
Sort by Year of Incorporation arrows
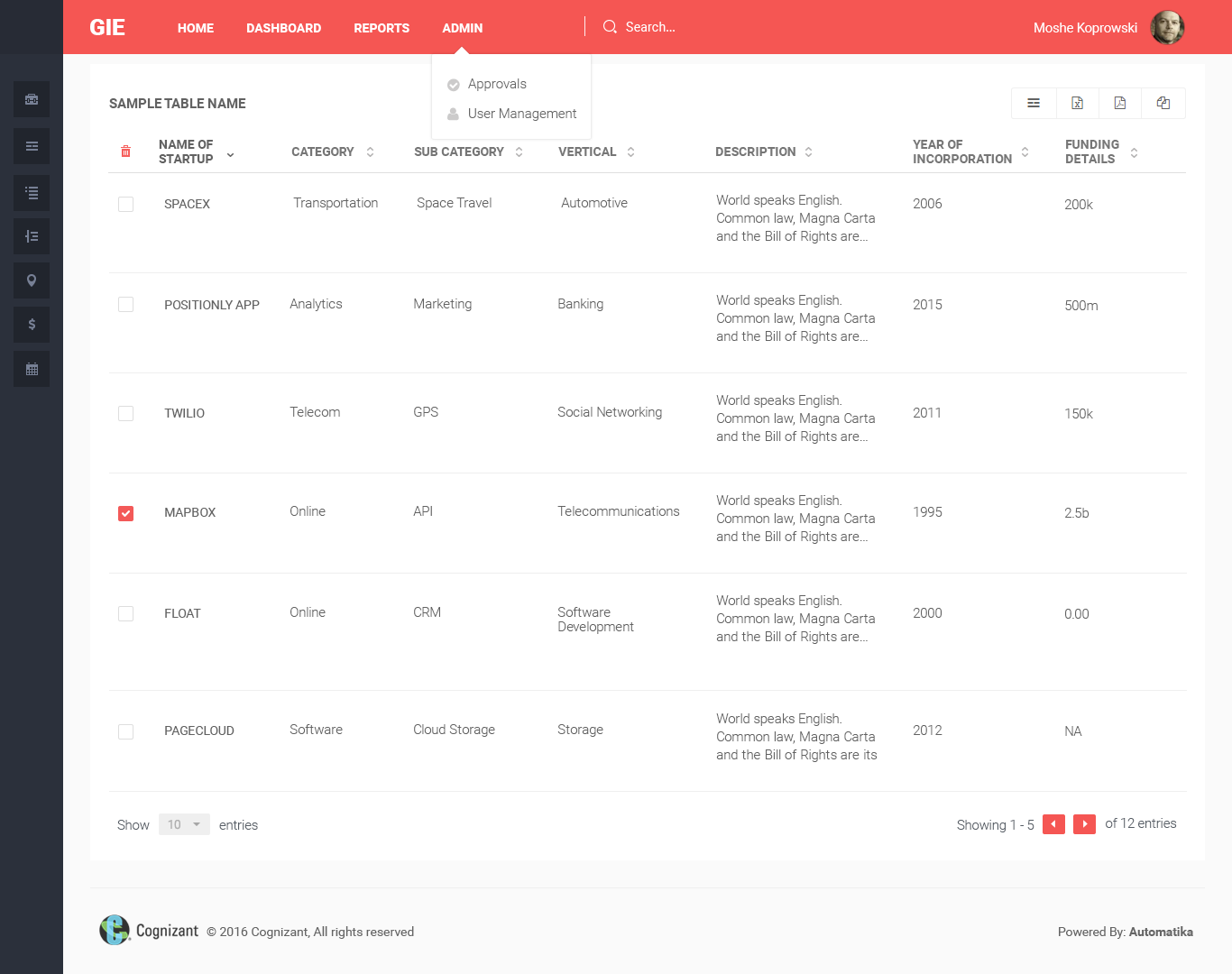point(1025,152)
